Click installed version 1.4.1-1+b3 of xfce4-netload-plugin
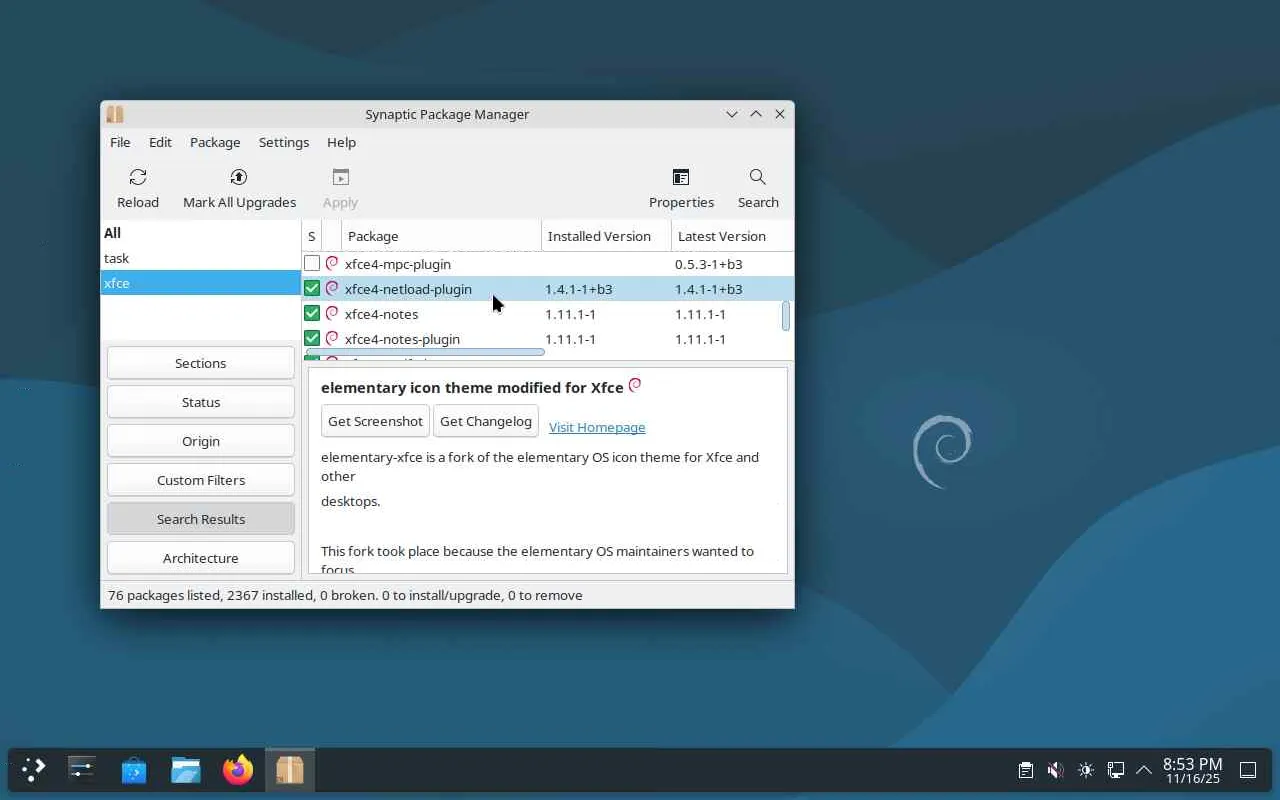 point(579,289)
